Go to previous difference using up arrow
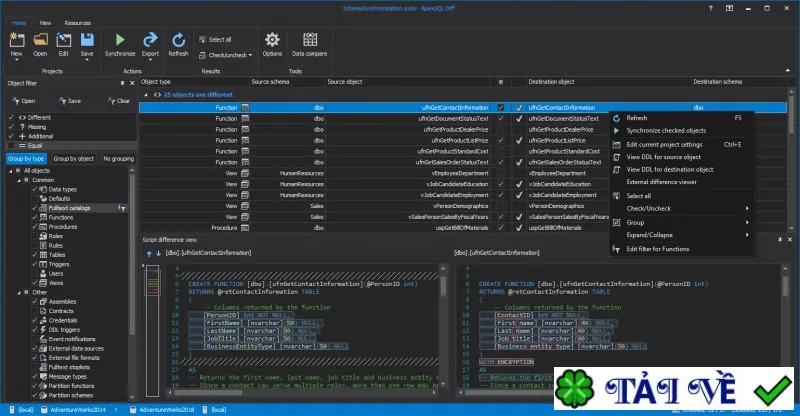The width and height of the screenshot is (800, 416). 149,253
